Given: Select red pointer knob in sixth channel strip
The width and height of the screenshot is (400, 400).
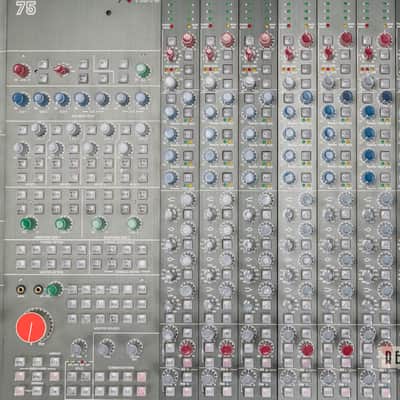Looking at the screenshot, I should (x=368, y=53).
